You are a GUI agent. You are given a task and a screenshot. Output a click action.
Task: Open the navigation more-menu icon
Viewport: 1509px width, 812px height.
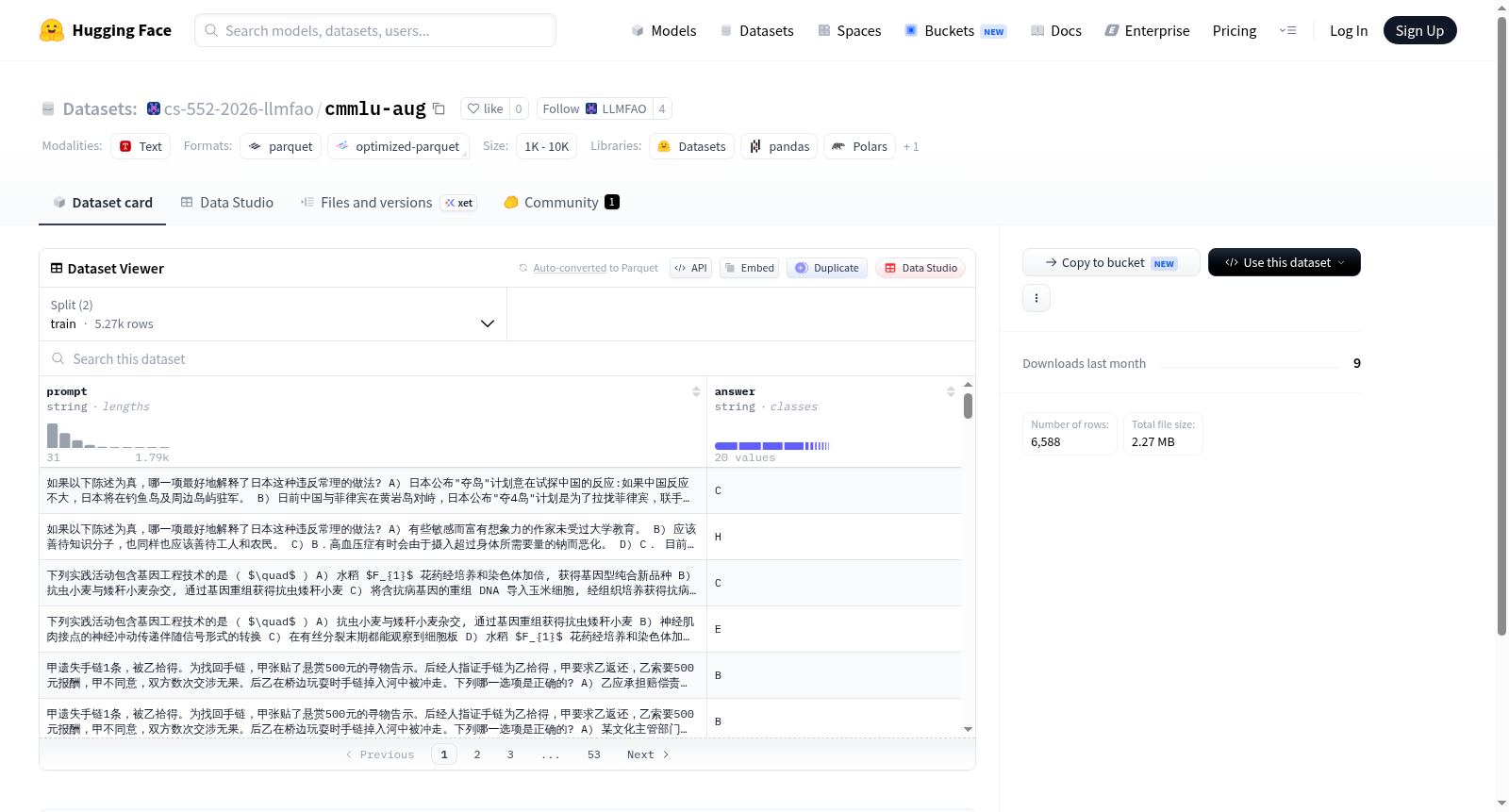click(x=1287, y=30)
